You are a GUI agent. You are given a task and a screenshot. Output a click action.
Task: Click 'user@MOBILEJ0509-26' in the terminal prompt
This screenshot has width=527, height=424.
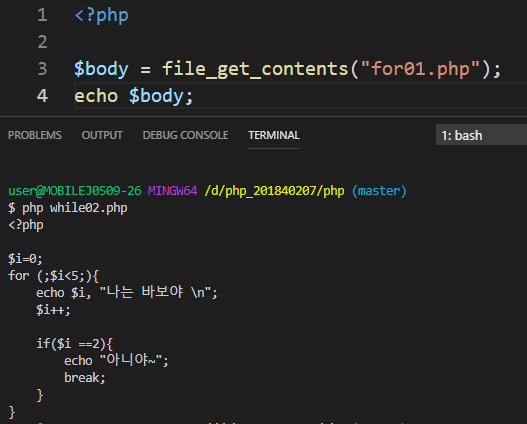coord(75,191)
